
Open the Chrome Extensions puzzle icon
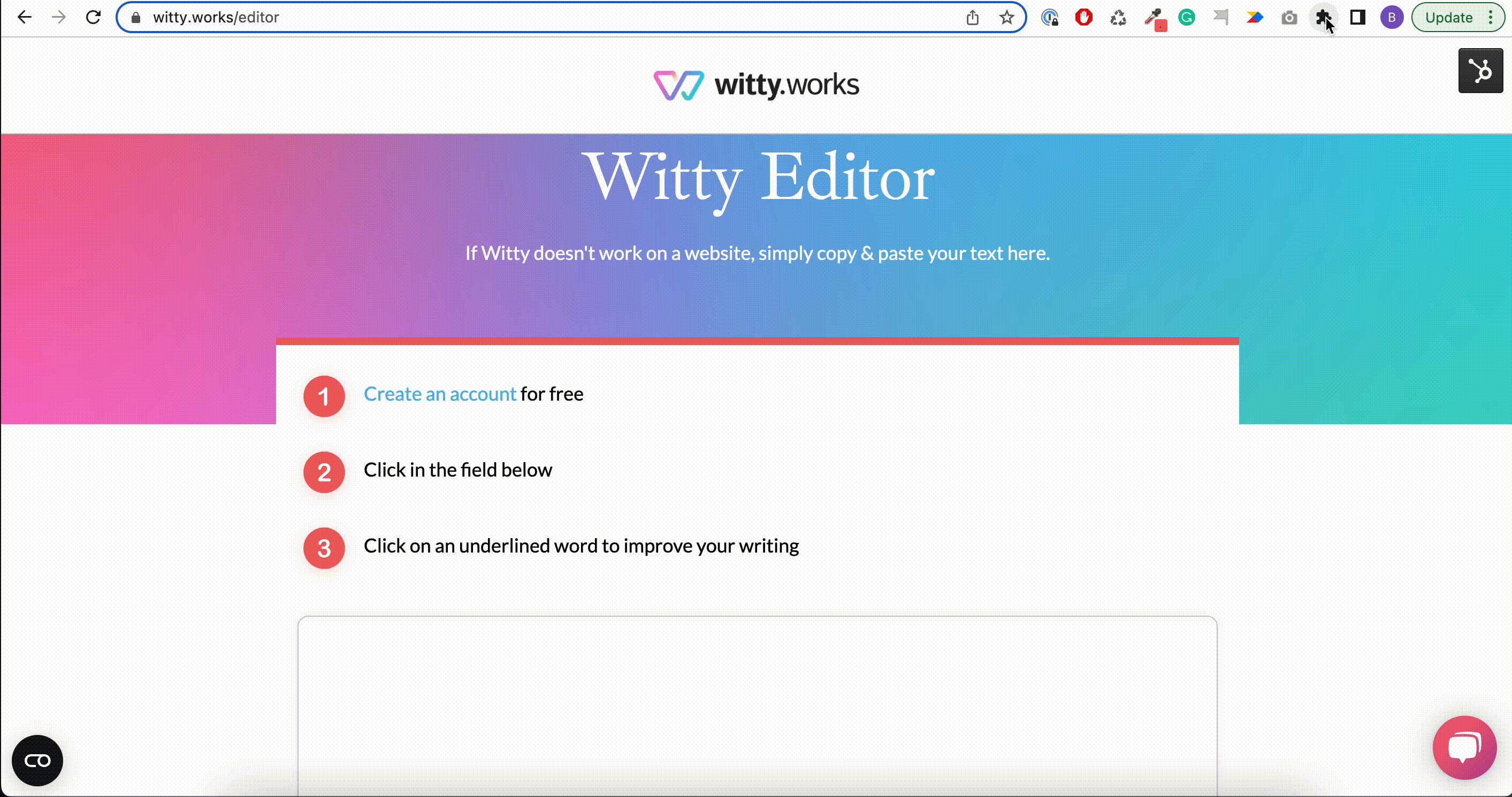click(x=1323, y=18)
